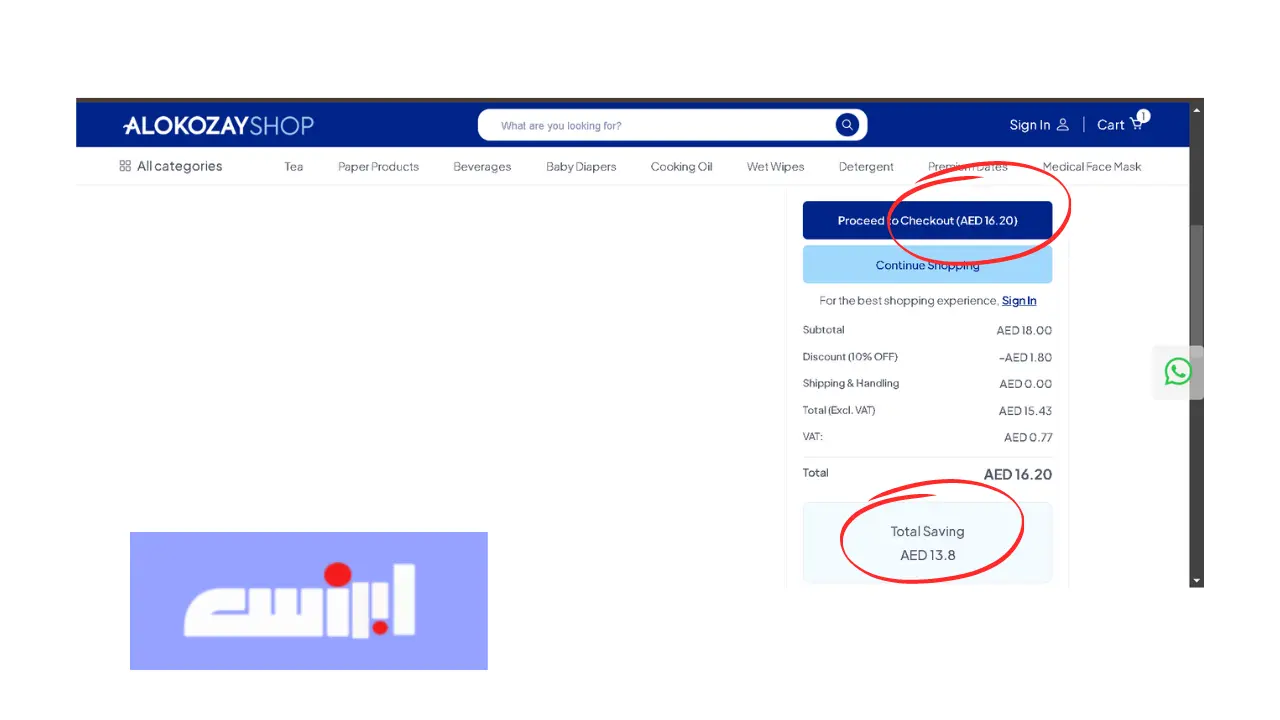
Task: Open the Cooking Oil category
Action: 681,167
